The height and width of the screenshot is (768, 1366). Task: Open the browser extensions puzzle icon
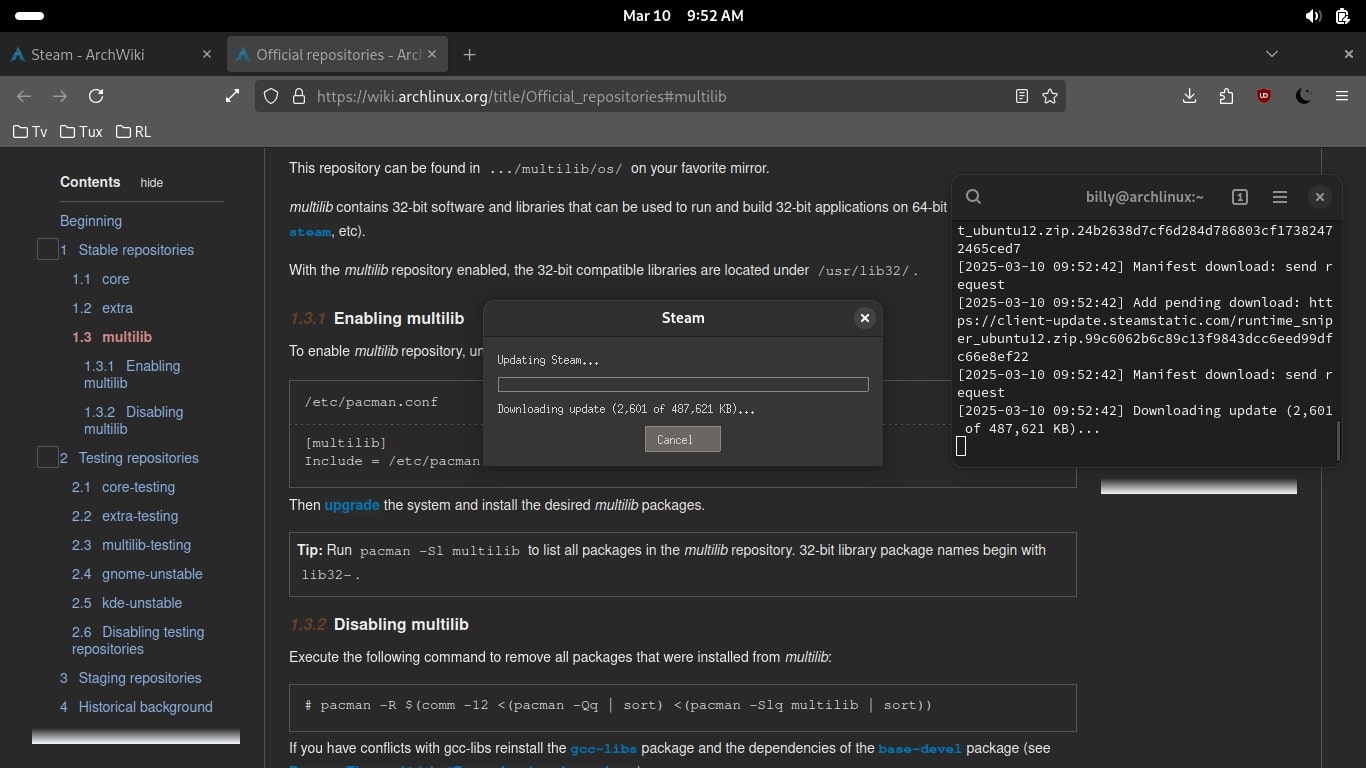(1226, 96)
